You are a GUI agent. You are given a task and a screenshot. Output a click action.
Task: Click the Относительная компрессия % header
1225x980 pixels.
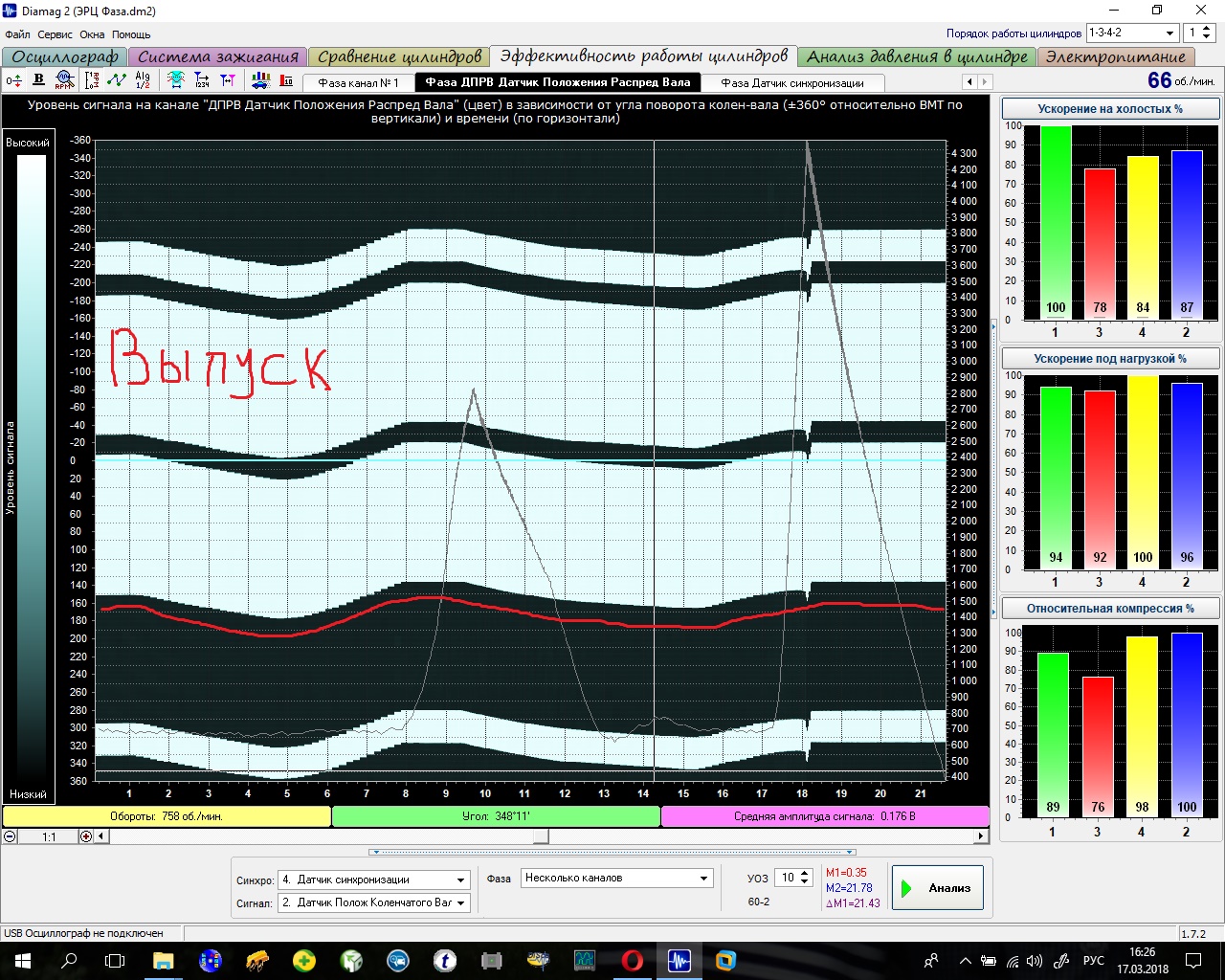[x=1110, y=608]
